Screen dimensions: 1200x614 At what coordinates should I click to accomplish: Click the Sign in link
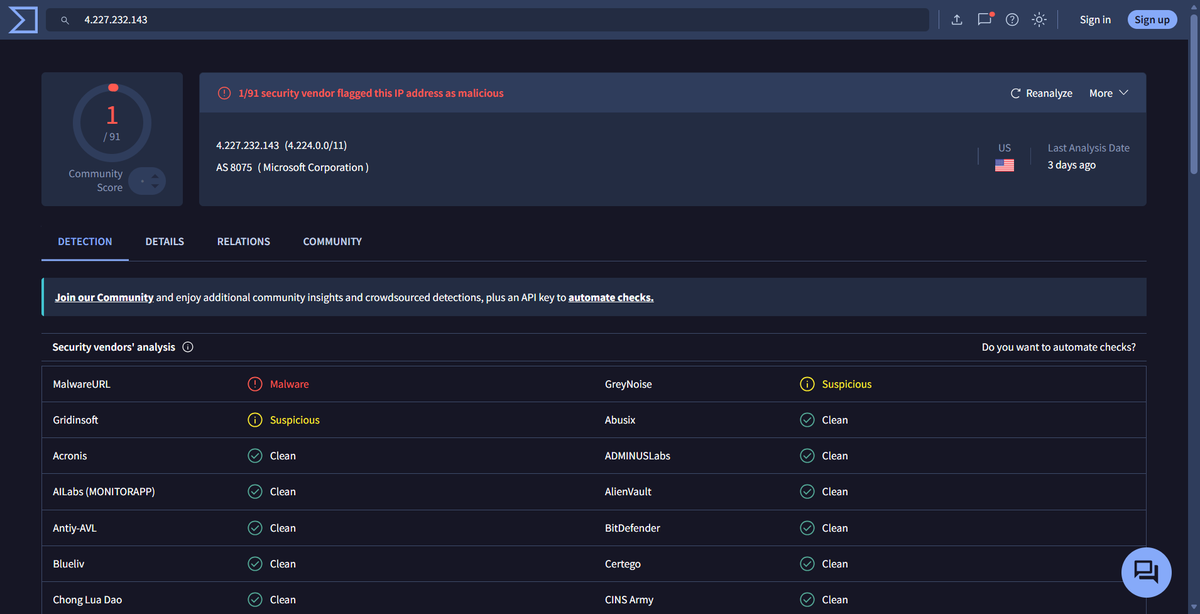[x=1095, y=20]
